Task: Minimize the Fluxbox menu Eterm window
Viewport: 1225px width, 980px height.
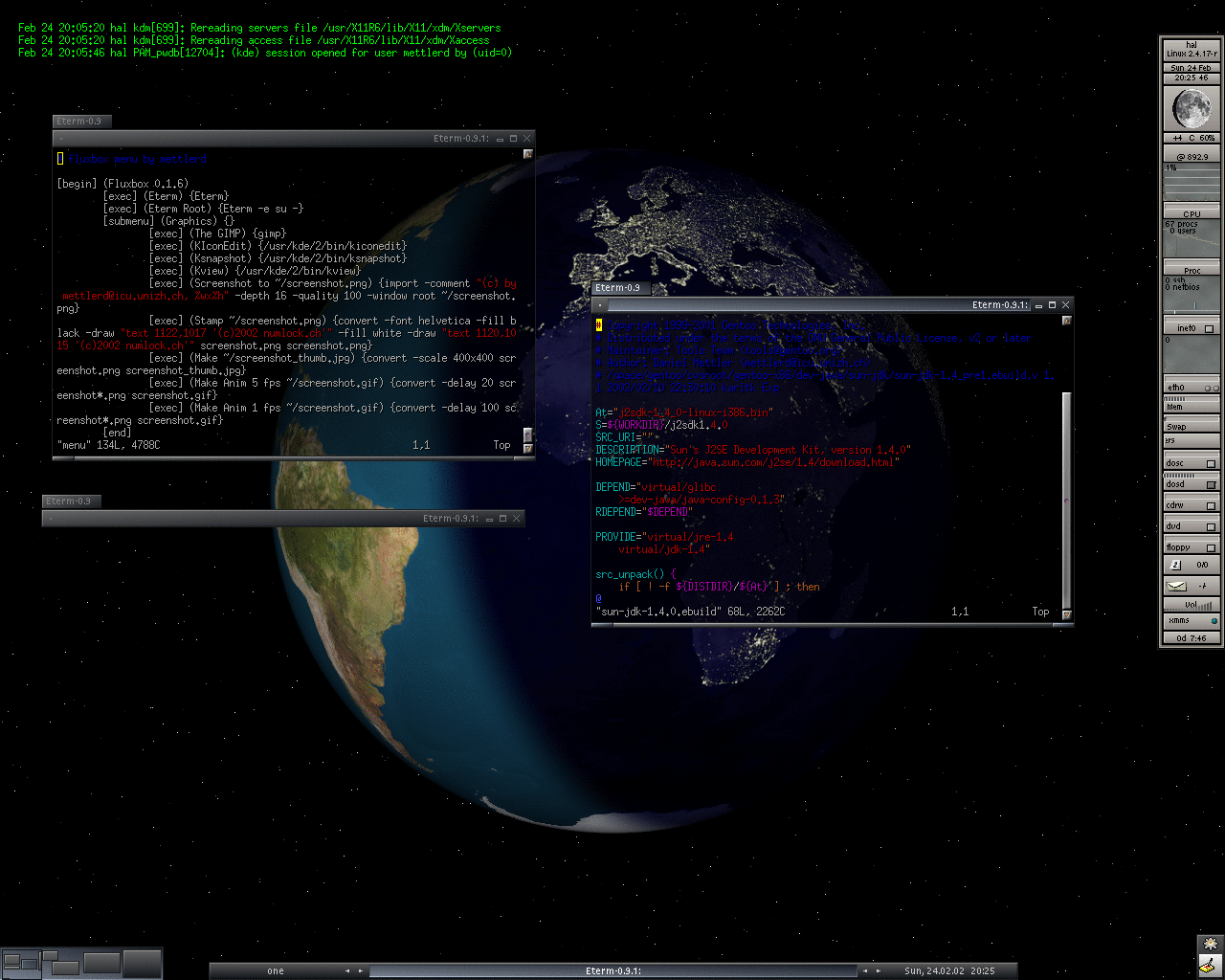Action: point(500,139)
